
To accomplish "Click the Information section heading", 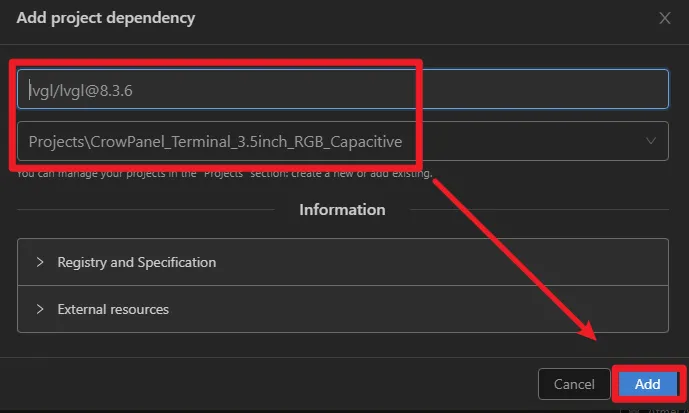I will pos(342,210).
